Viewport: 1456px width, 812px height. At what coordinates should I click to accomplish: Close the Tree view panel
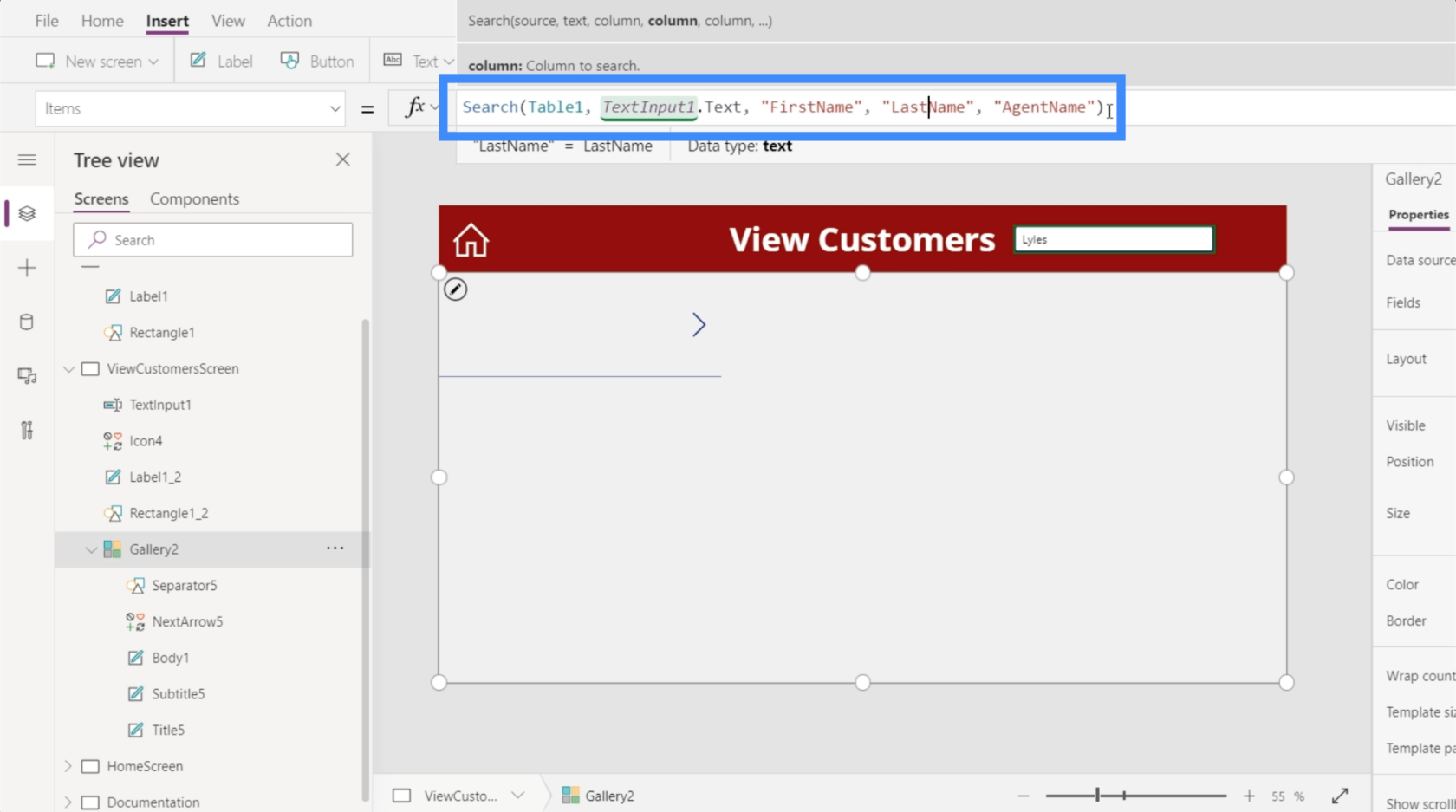(x=343, y=159)
